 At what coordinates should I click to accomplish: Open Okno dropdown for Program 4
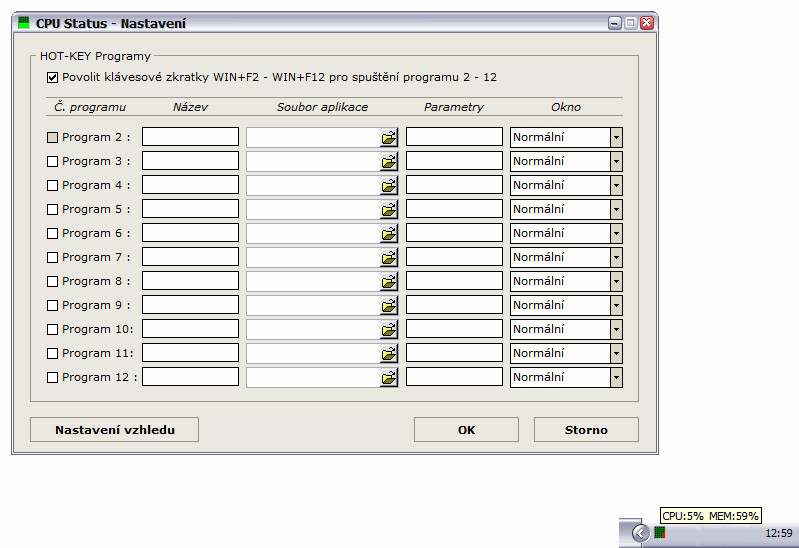tap(616, 186)
